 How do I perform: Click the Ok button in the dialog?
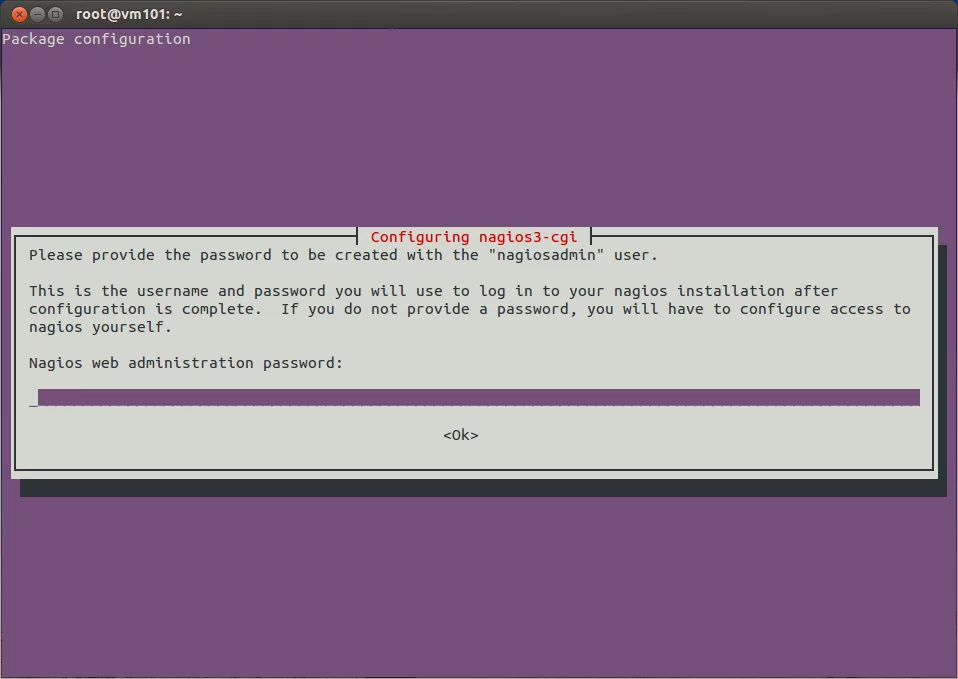(461, 435)
